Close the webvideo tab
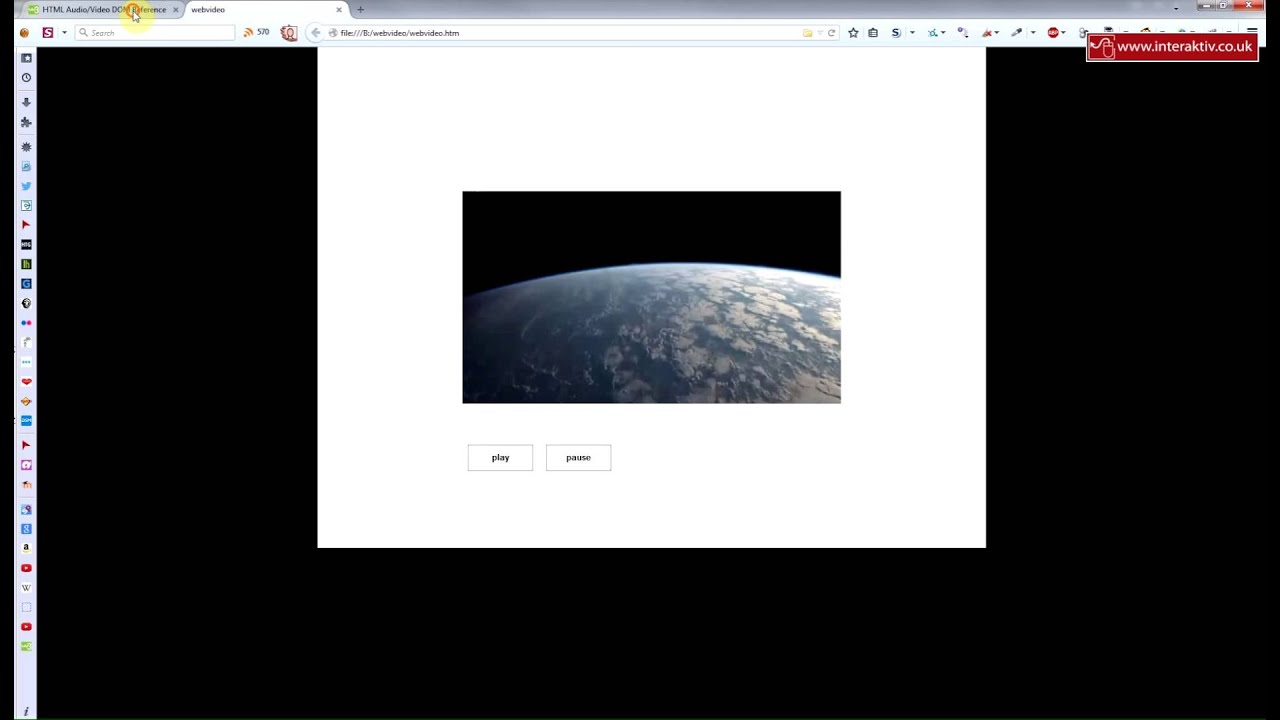 click(x=339, y=9)
